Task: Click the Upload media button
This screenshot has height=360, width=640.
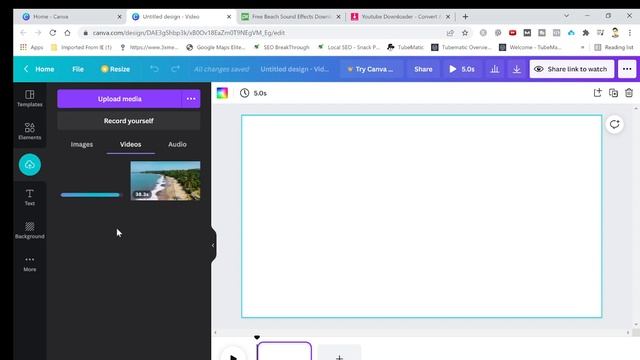Action: click(120, 99)
